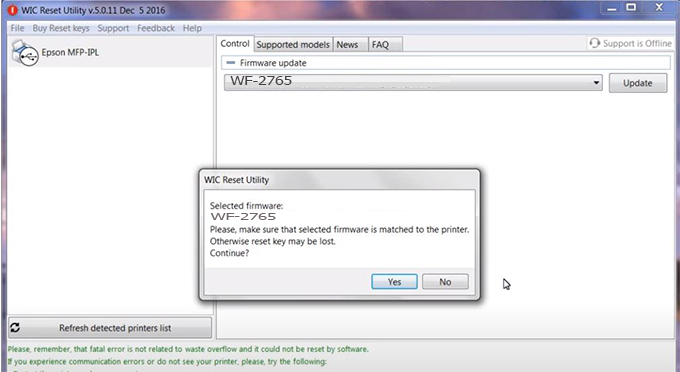Open the Support menu
This screenshot has width=680, height=372.
[113, 28]
